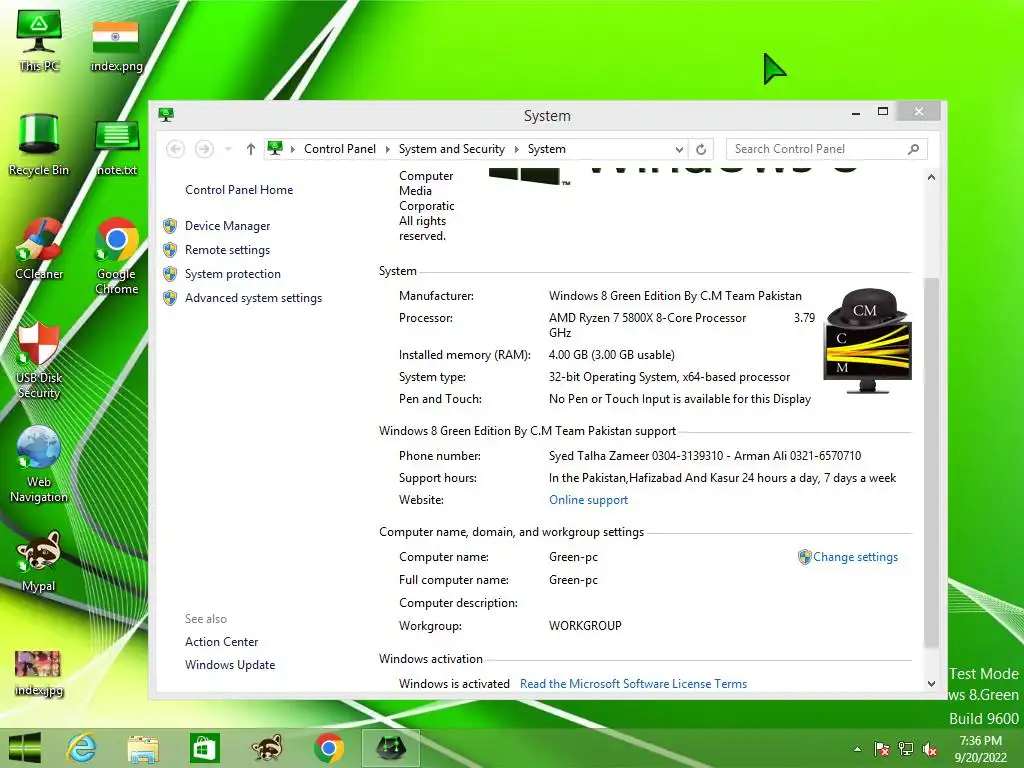Click the CM team logo image
The height and width of the screenshot is (768, 1024).
(x=868, y=340)
